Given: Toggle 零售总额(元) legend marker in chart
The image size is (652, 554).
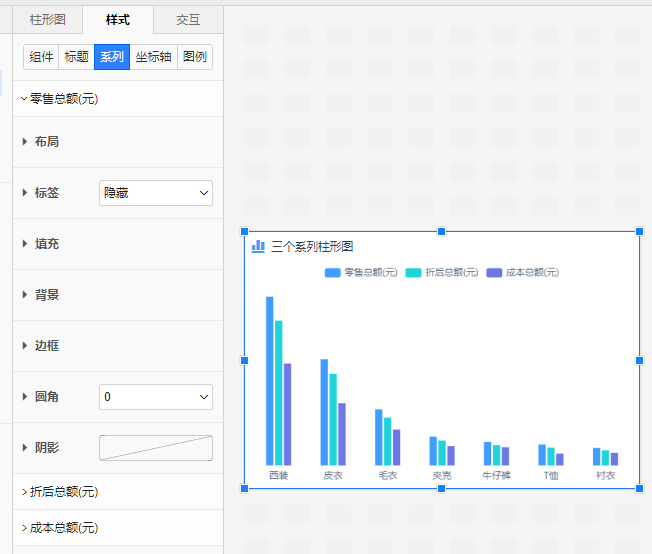Looking at the screenshot, I should [332, 272].
